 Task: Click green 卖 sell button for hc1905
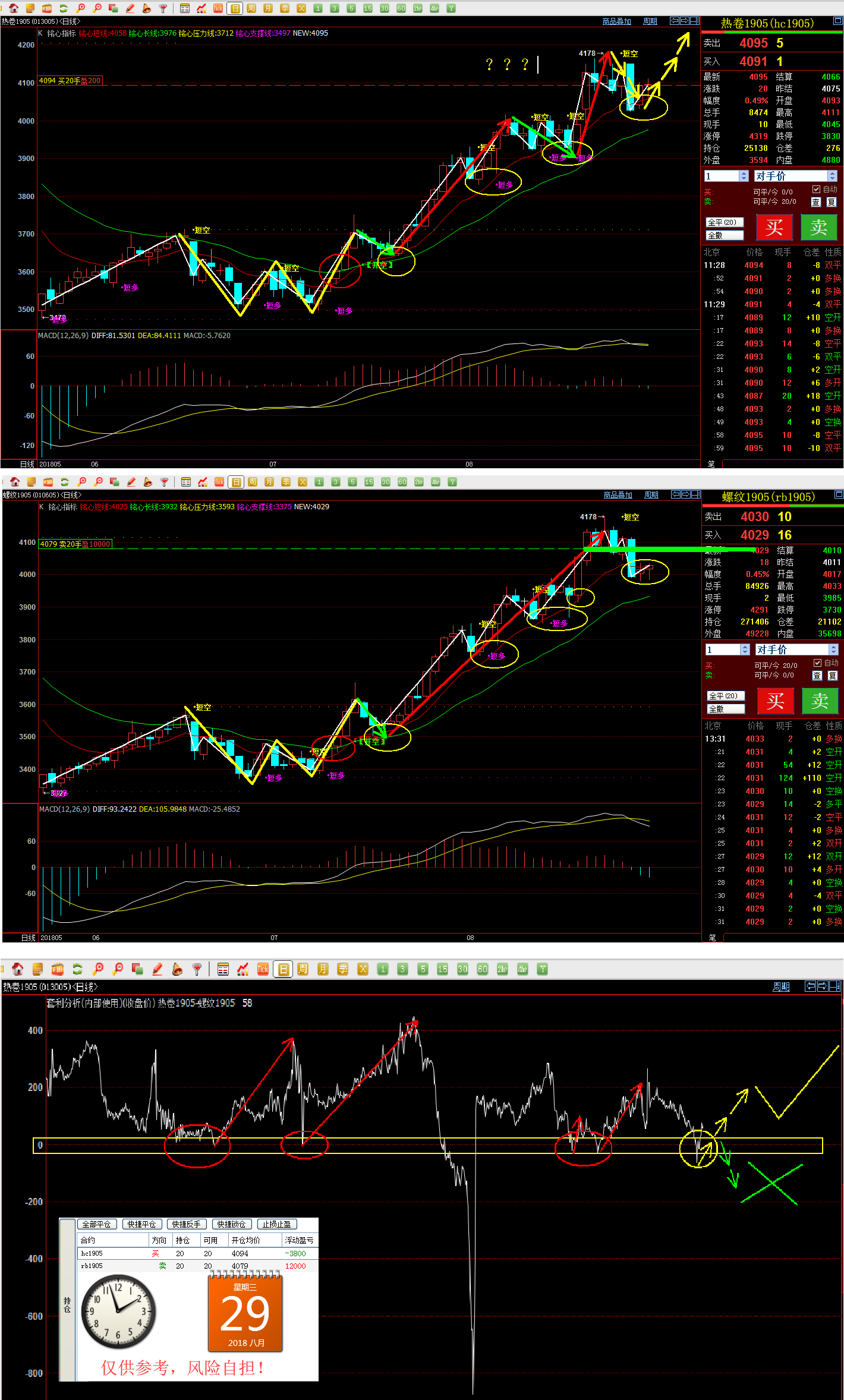point(818,228)
